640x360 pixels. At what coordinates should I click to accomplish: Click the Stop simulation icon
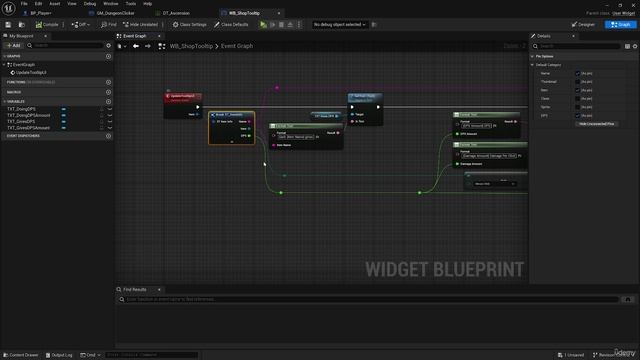281,25
